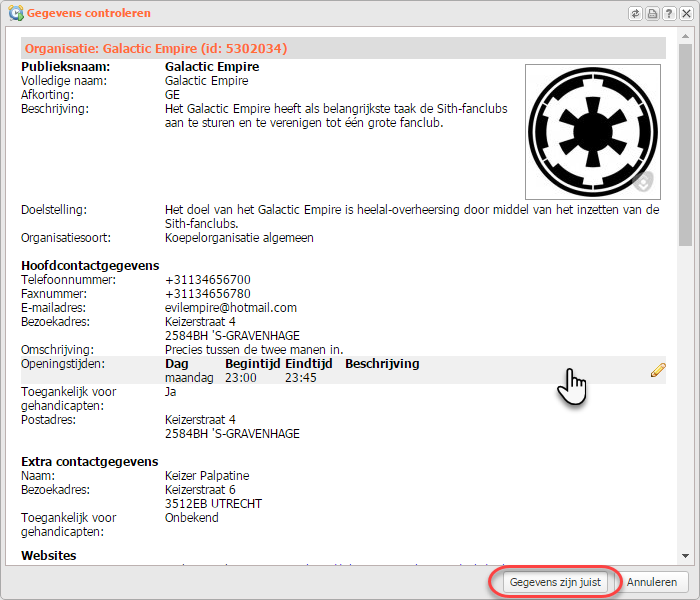Confirm with Gegevens zijn juist button
700x600 pixels.
(555, 582)
